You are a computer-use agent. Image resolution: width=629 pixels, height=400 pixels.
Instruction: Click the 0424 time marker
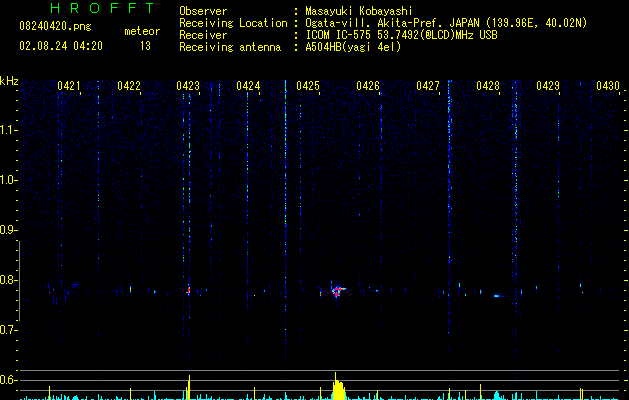coord(248,85)
